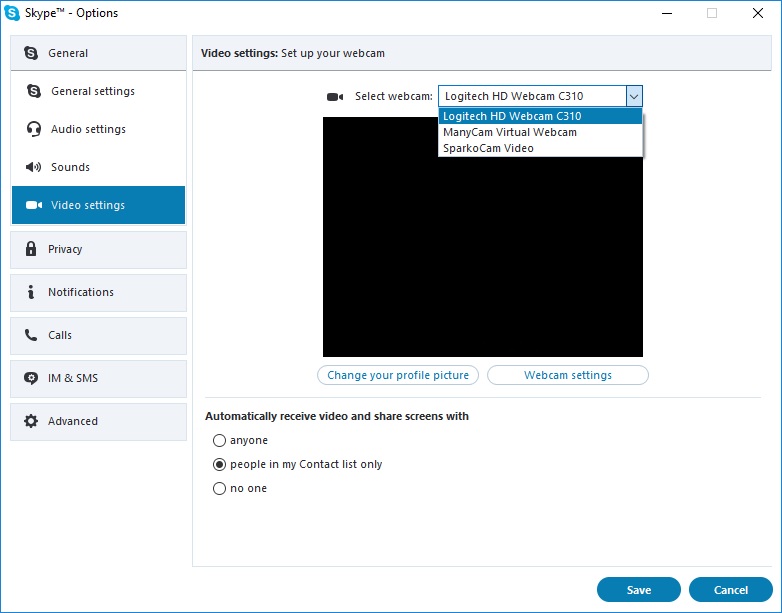Open the General section tab
The image size is (782, 613).
coord(98,53)
